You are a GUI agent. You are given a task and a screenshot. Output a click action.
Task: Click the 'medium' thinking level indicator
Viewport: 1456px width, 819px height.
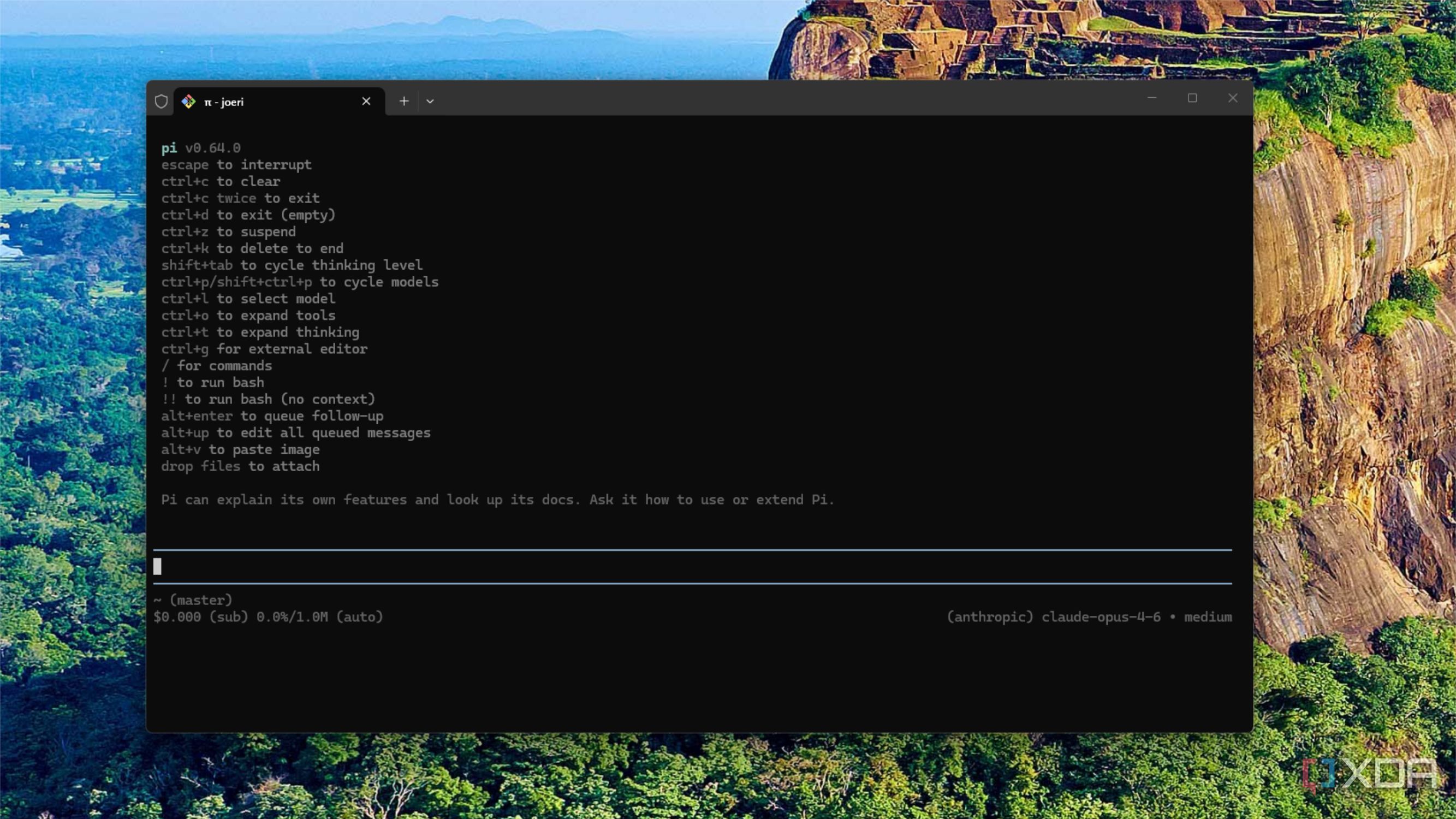[x=1208, y=617]
